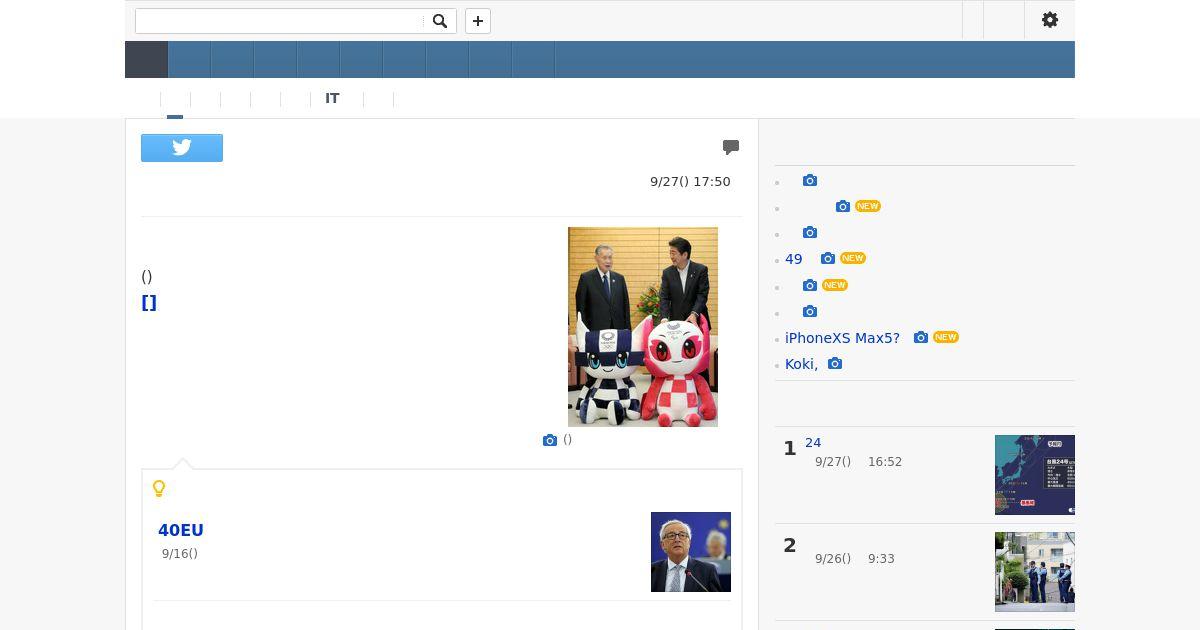Open the 40EU related article link
The height and width of the screenshot is (630, 1200).
coord(181,531)
